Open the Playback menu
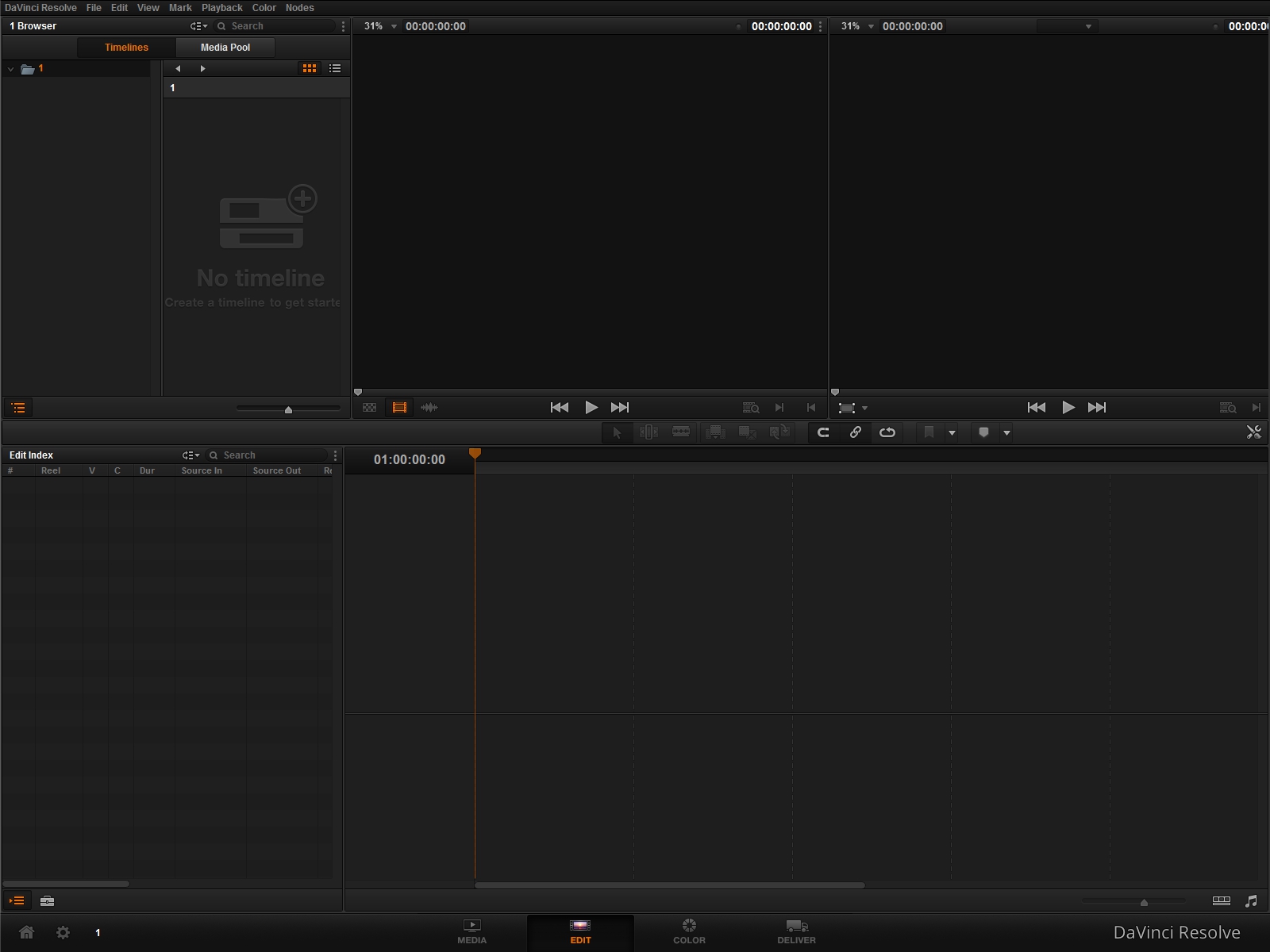1270x952 pixels. pyautogui.click(x=221, y=8)
